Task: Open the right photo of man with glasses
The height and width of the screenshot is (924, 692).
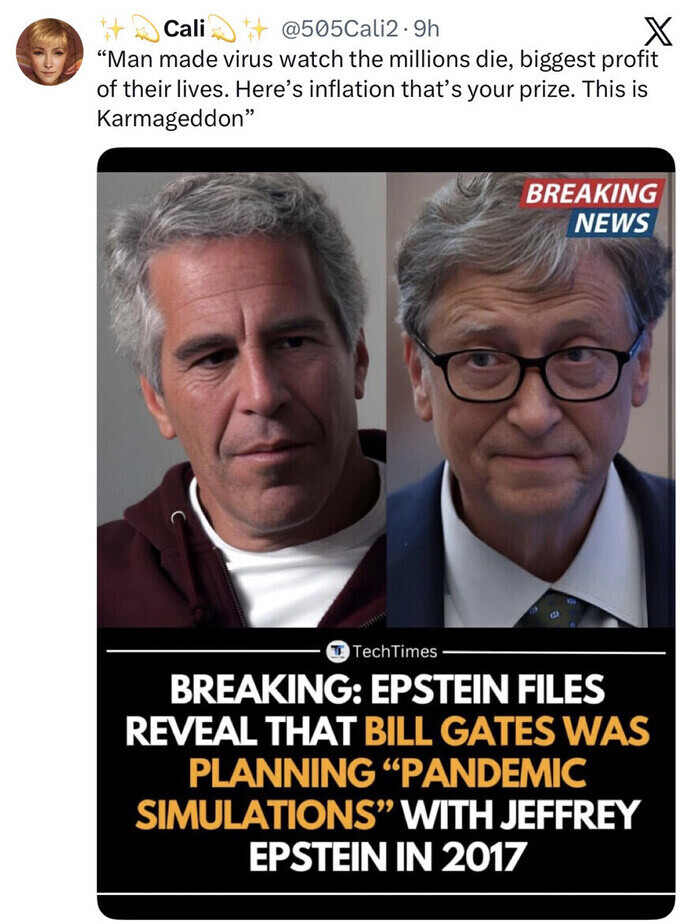Action: (530, 400)
